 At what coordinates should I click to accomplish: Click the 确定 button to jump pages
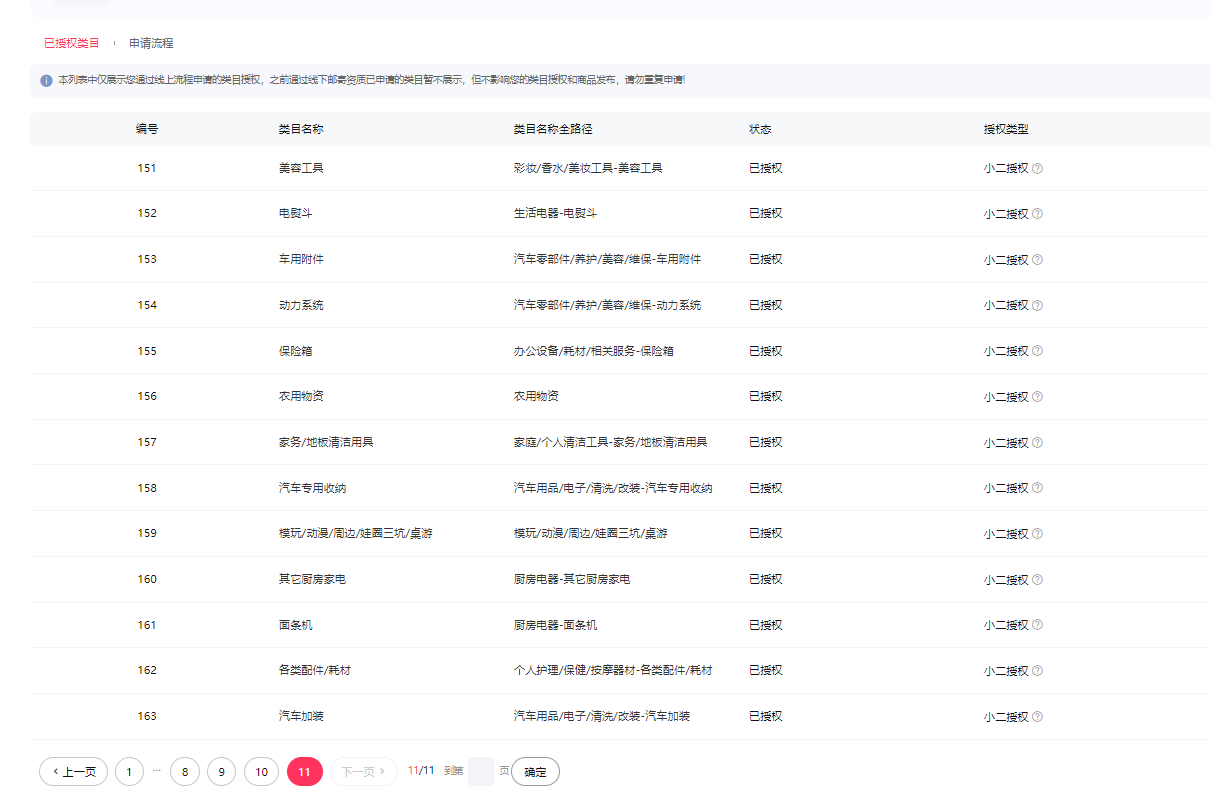click(x=535, y=771)
